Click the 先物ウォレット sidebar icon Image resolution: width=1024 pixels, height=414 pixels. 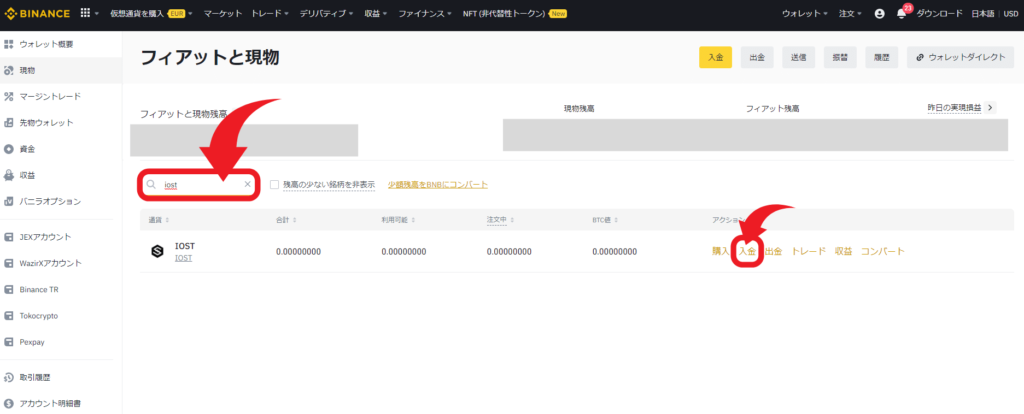(8, 123)
